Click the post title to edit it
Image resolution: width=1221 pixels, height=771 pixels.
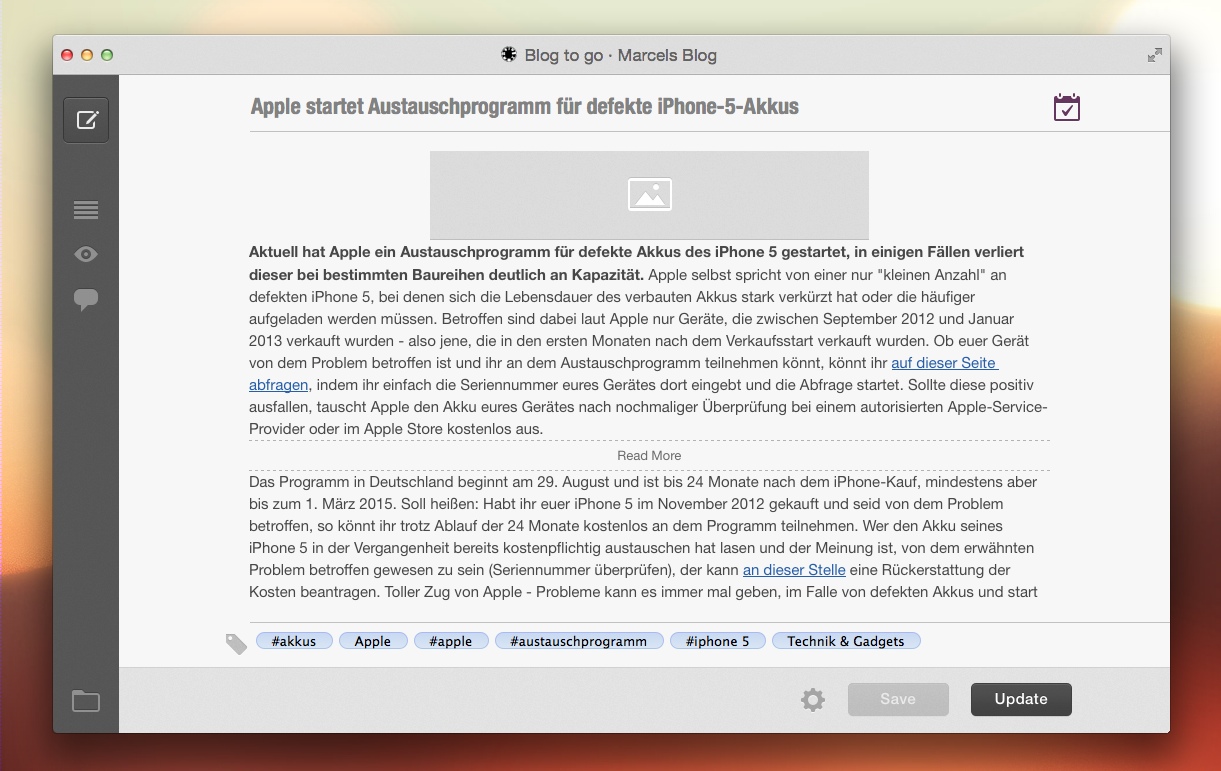(x=525, y=106)
